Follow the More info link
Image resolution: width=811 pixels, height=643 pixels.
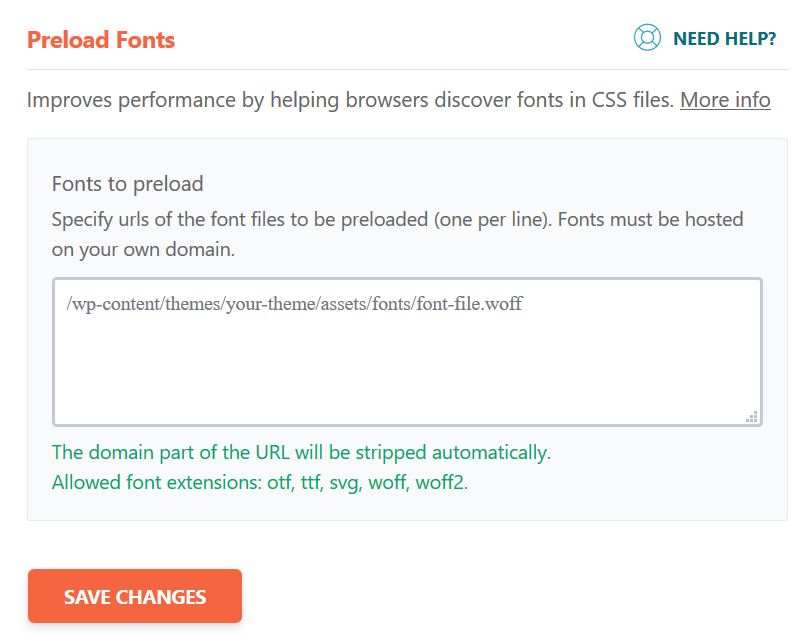coord(725,100)
